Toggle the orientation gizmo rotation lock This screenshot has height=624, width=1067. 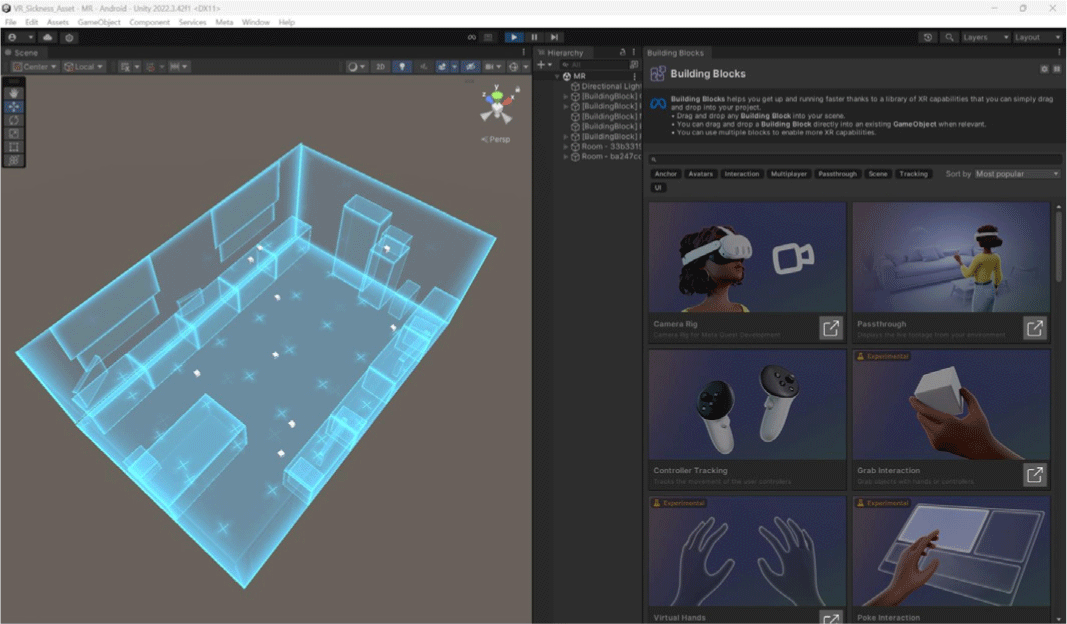click(x=518, y=89)
